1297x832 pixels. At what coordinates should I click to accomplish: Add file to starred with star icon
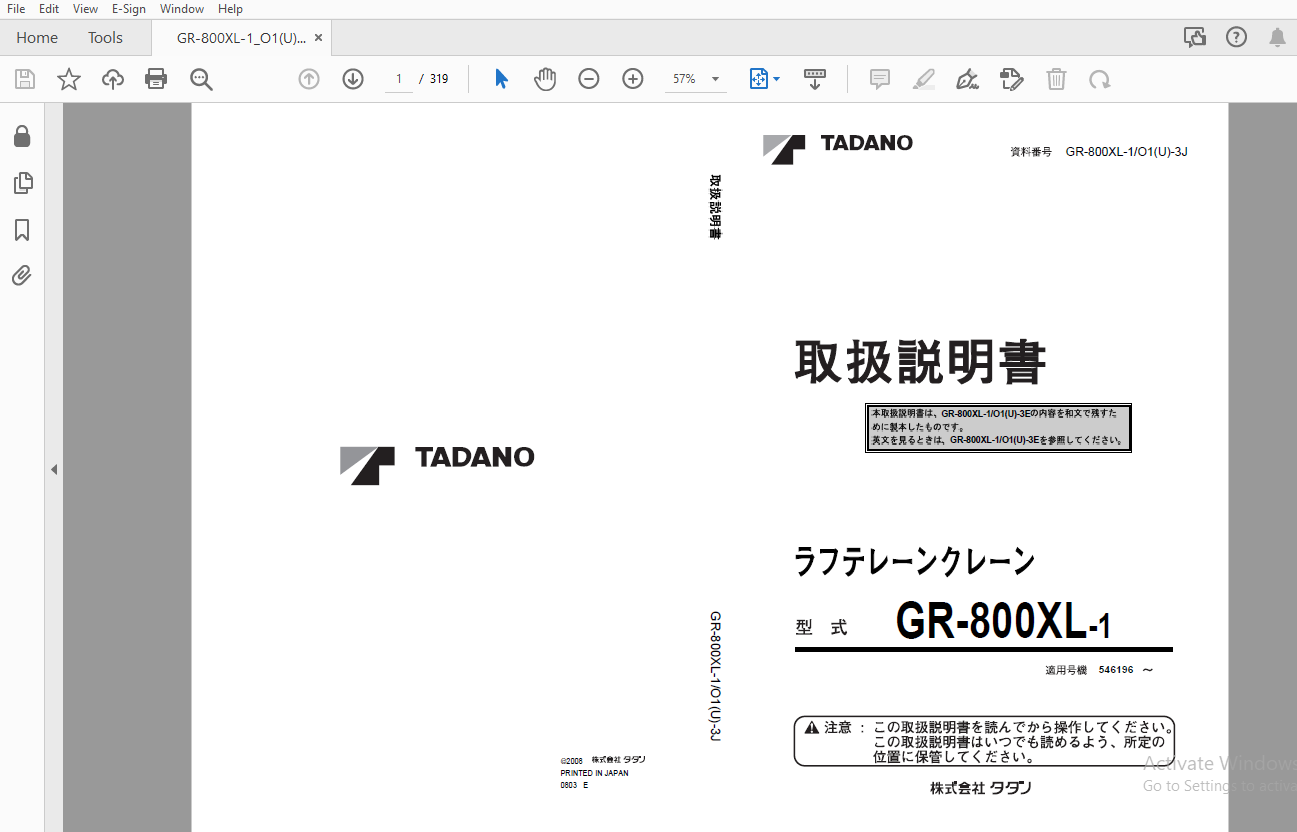point(69,79)
